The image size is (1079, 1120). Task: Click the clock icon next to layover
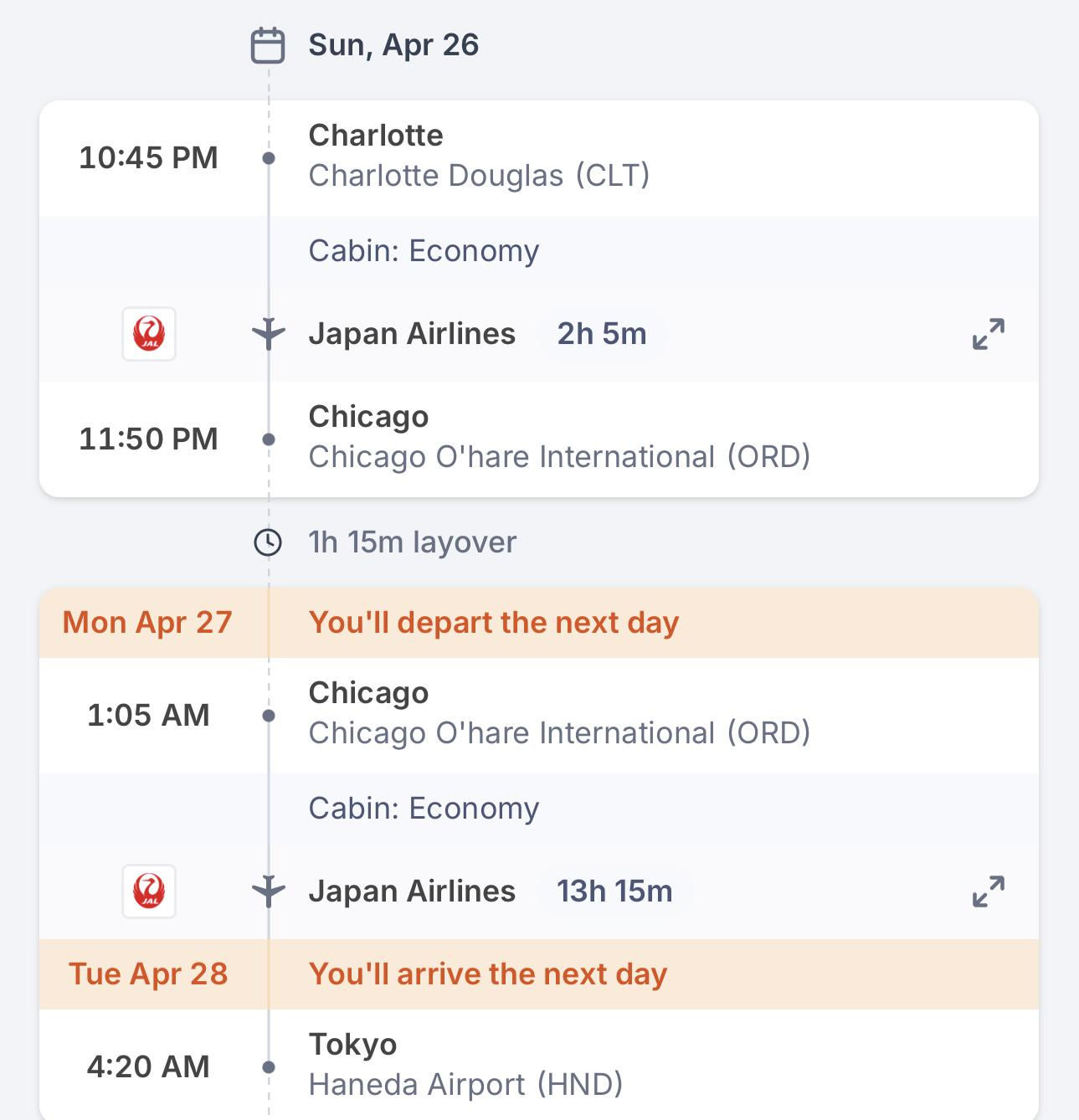(268, 542)
